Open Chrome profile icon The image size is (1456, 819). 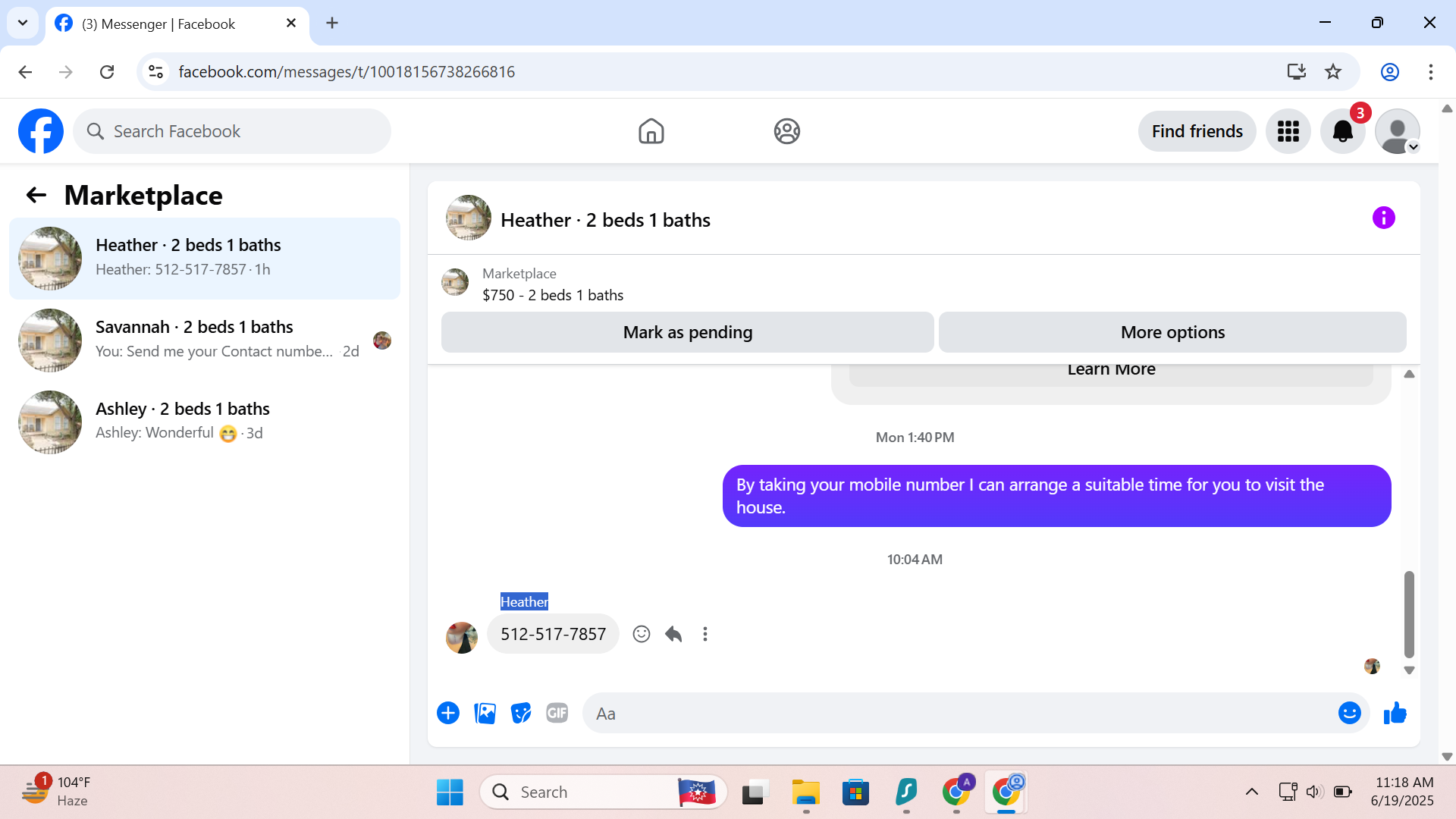pos(1389,72)
